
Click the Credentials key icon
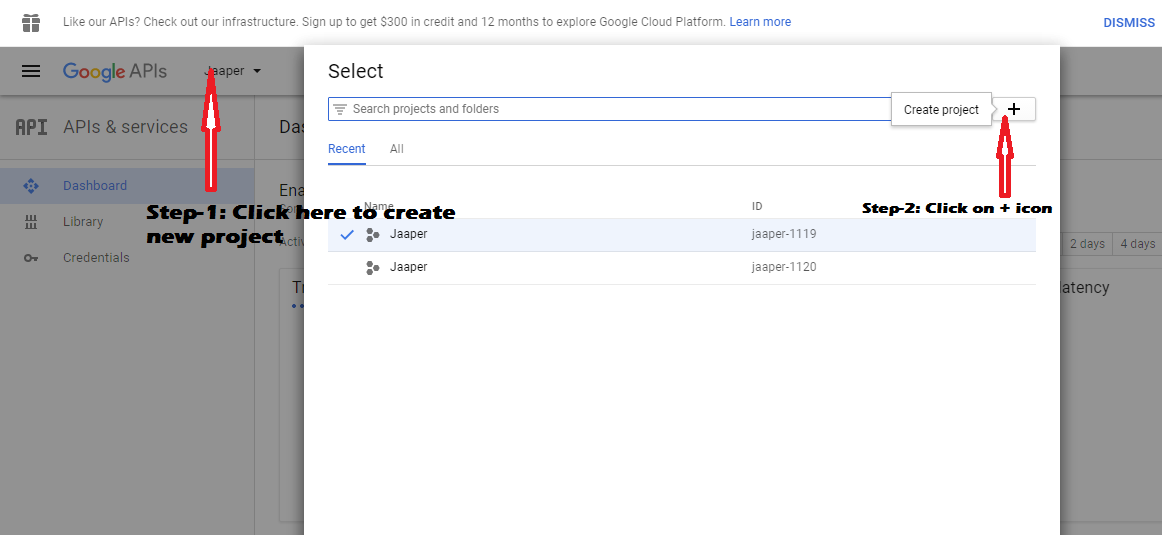(x=30, y=258)
